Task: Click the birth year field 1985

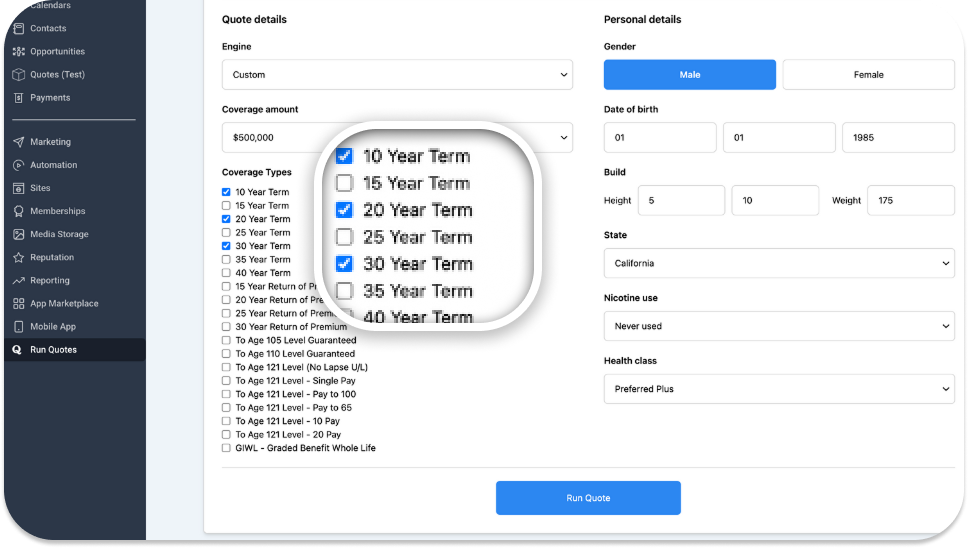Action: [x=898, y=138]
